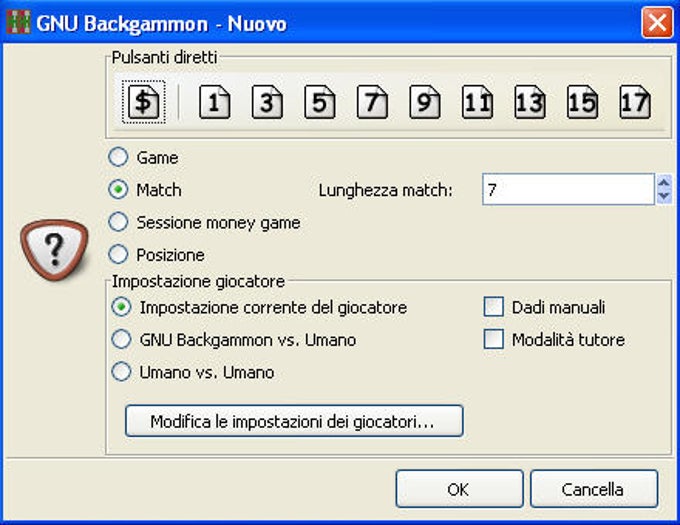The width and height of the screenshot is (680, 525).
Task: Decrease match length with down arrow
Action: tap(664, 196)
